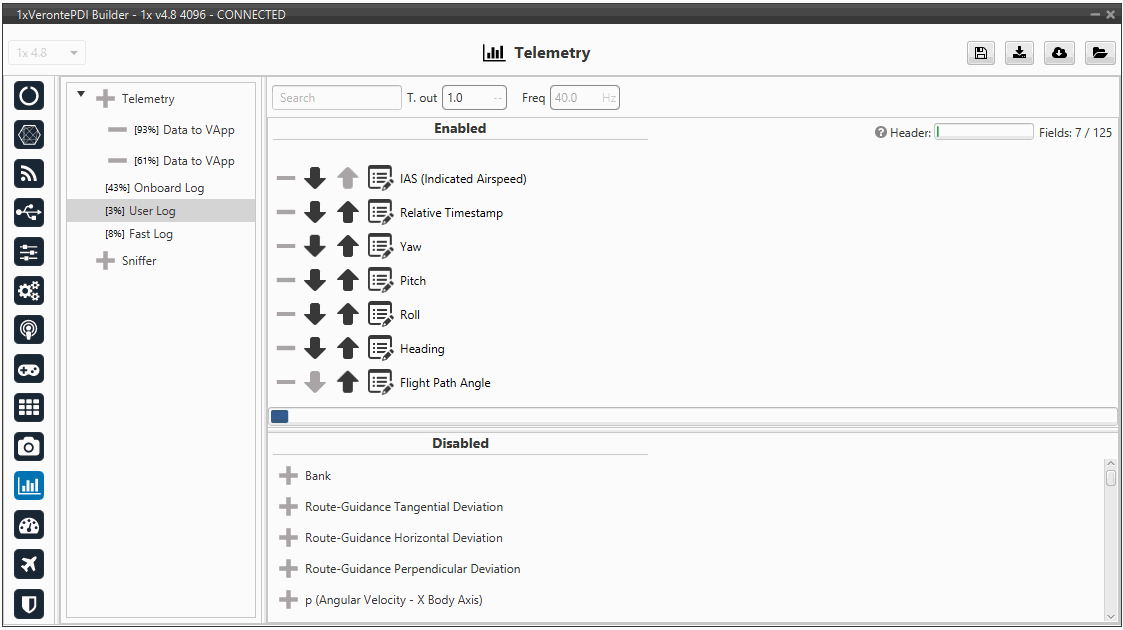Click the Disabled list vertical scrollbar
Image resolution: width=1123 pixels, height=630 pixels.
coord(1110,540)
